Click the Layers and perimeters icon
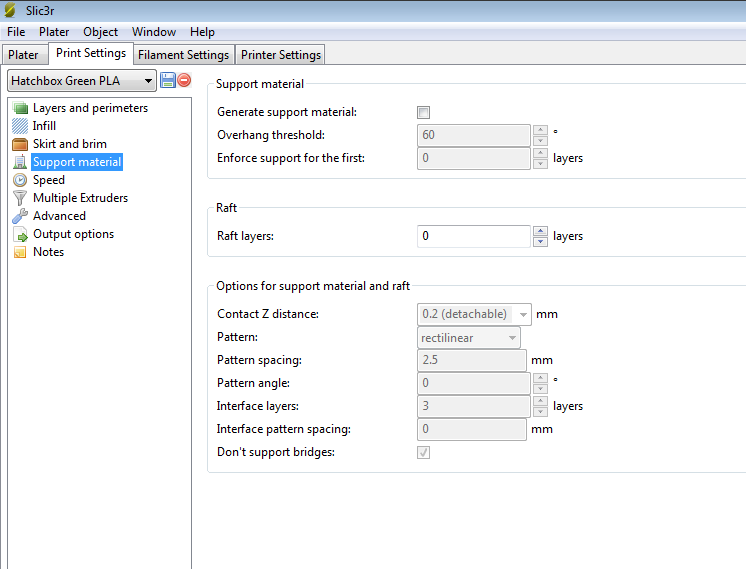The width and height of the screenshot is (746, 569). pyautogui.click(x=20, y=108)
